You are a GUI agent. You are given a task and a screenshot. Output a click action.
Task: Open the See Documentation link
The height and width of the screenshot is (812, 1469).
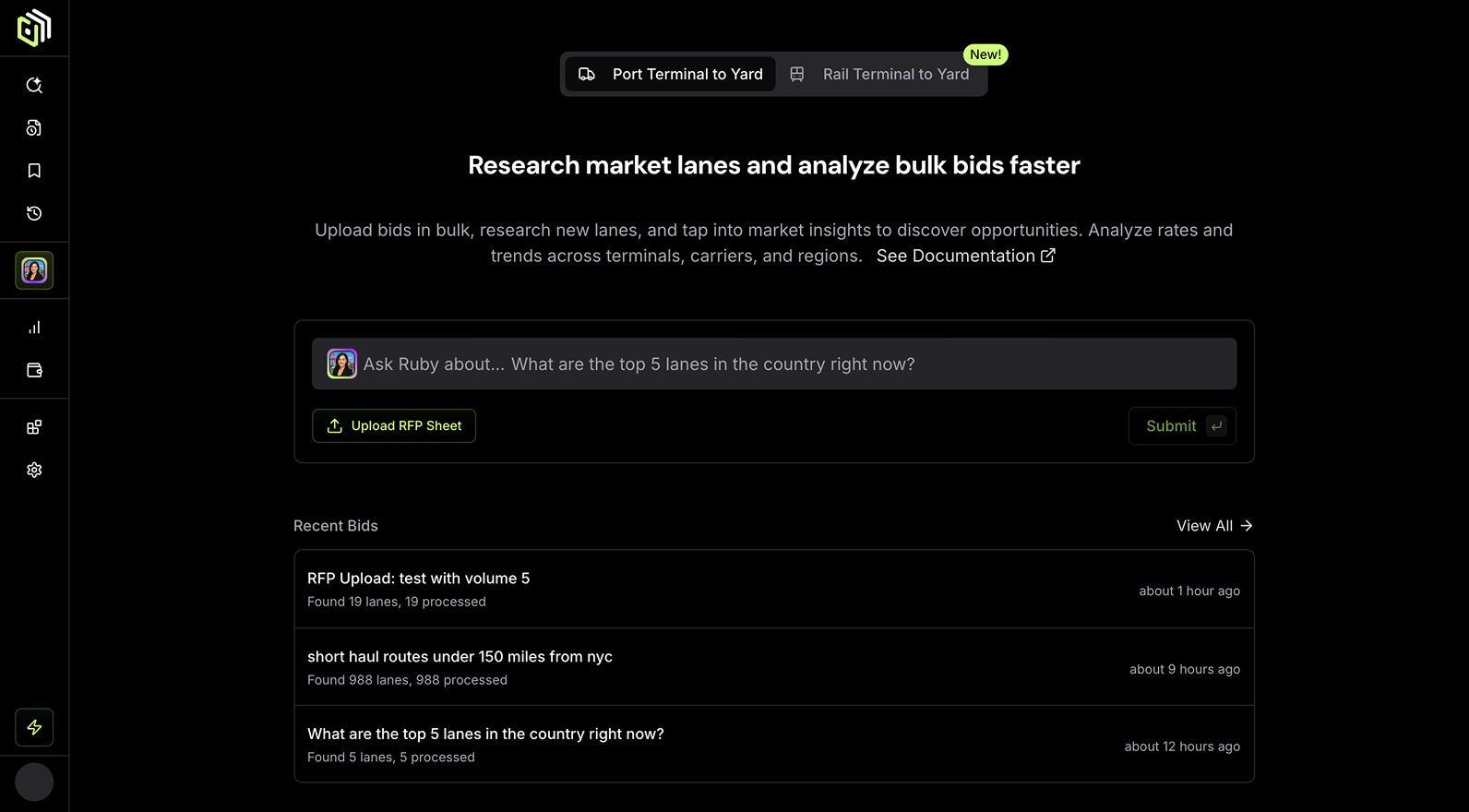tap(965, 256)
